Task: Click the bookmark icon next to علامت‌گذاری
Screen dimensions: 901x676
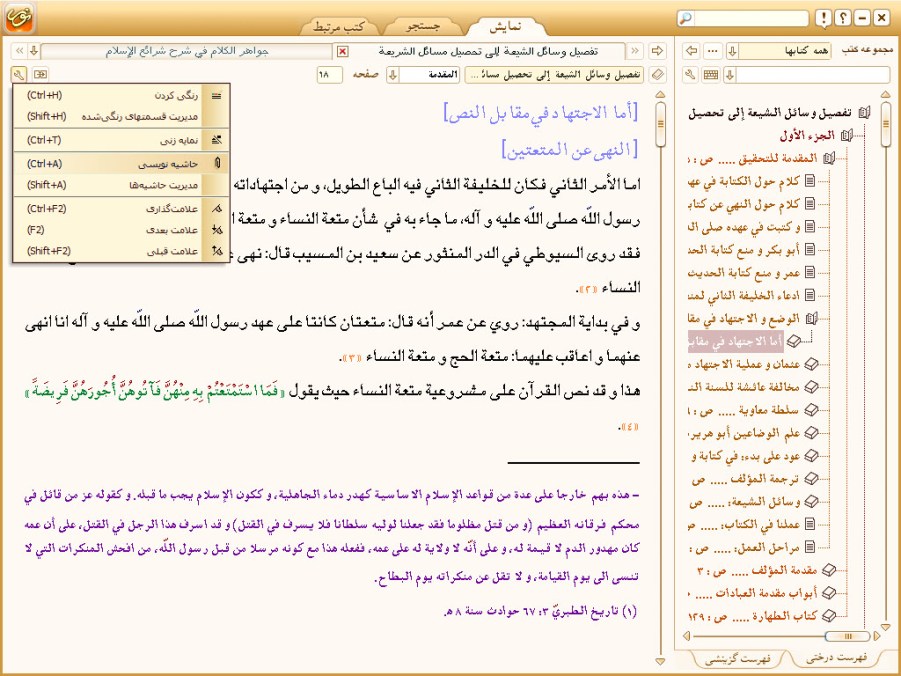Action: [x=217, y=208]
